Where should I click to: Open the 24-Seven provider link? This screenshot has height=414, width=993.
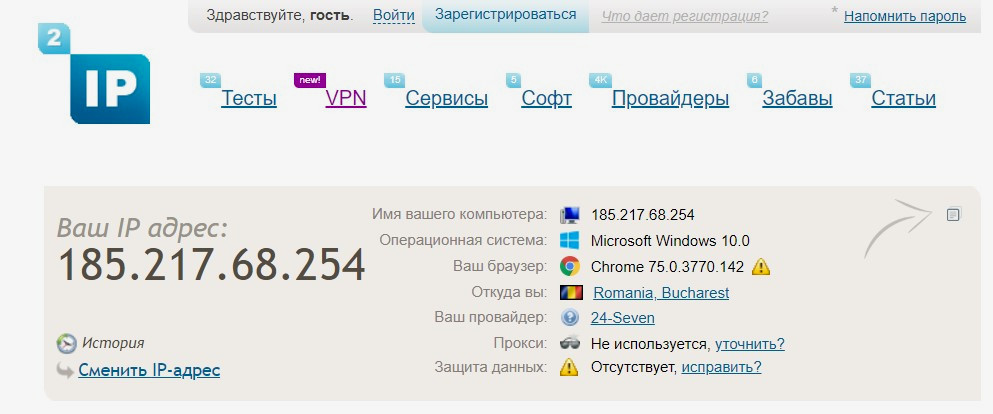623,318
